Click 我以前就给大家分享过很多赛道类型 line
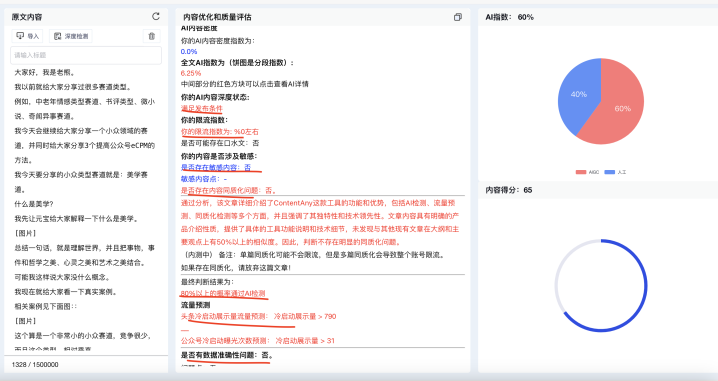This screenshot has width=718, height=381. 73,87
